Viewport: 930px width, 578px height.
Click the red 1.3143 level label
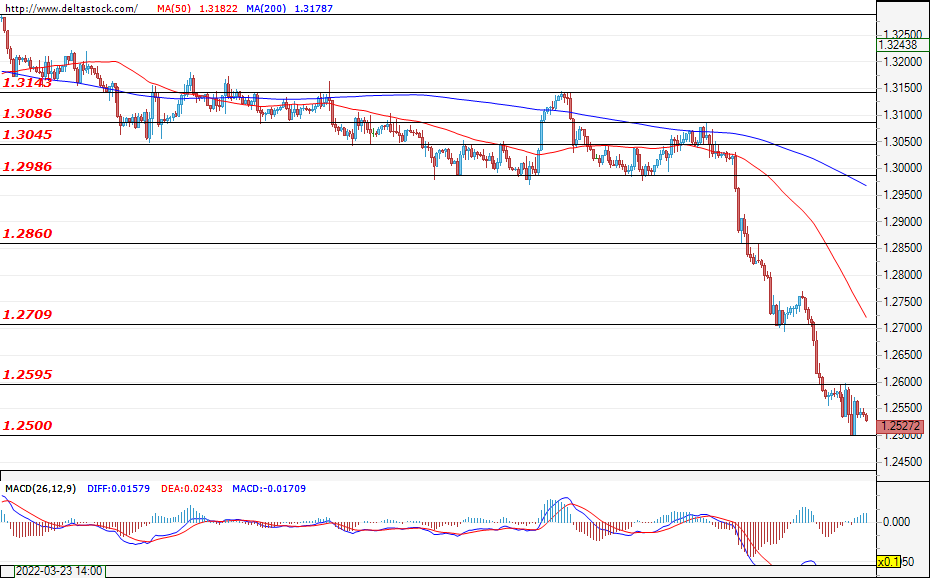point(27,83)
